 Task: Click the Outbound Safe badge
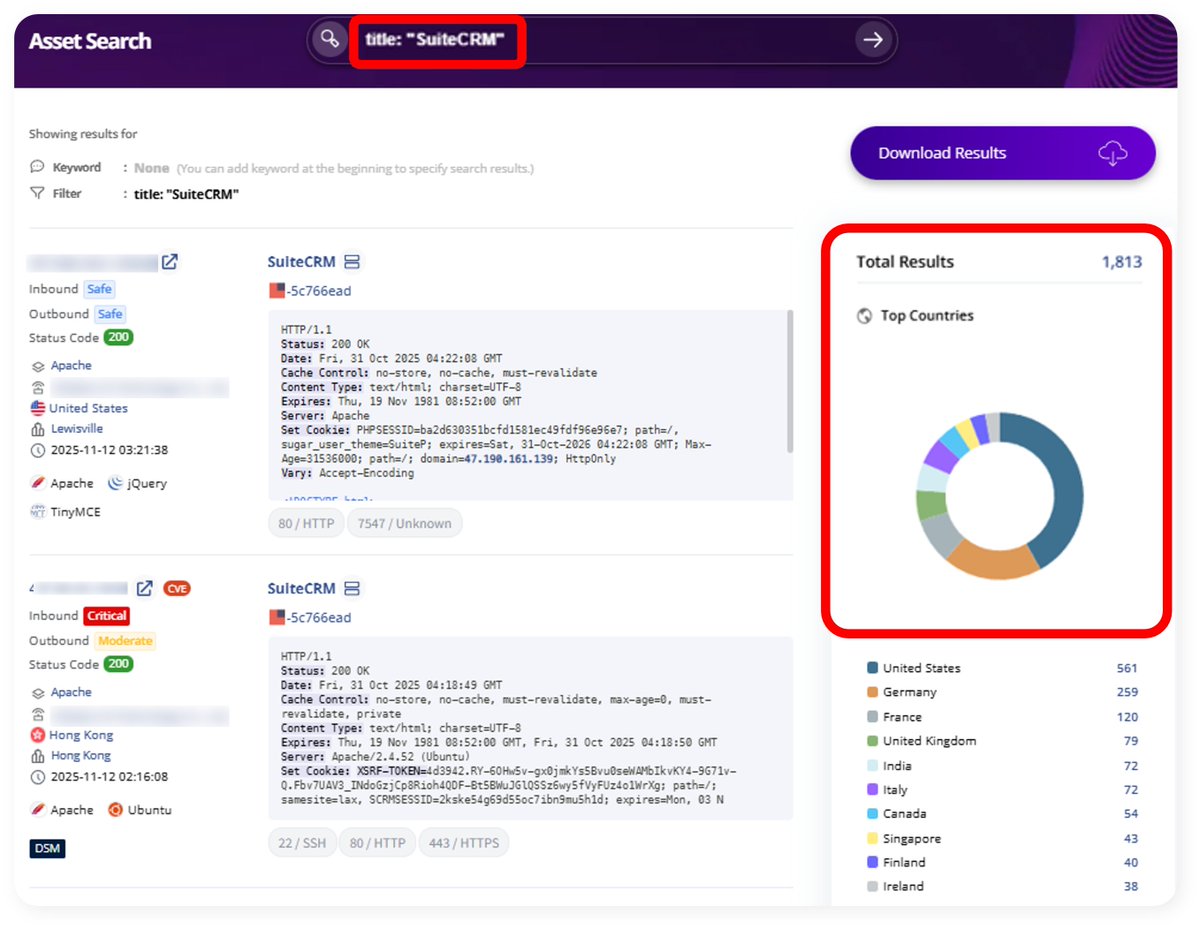point(110,314)
